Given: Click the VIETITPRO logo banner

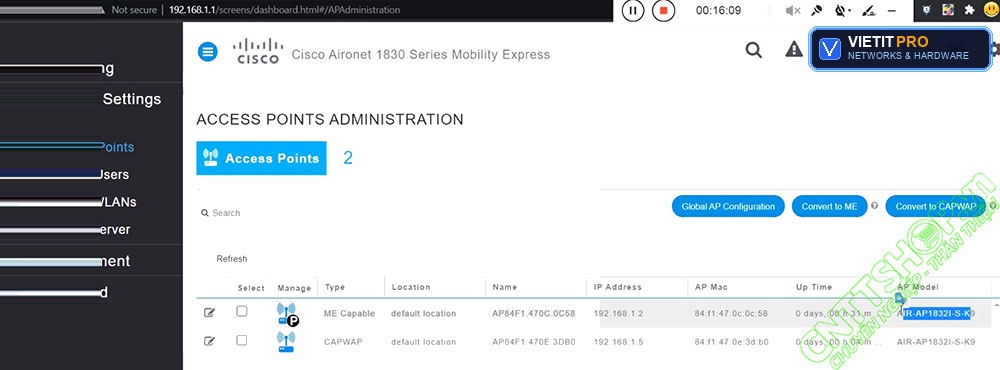Looking at the screenshot, I should (900, 48).
